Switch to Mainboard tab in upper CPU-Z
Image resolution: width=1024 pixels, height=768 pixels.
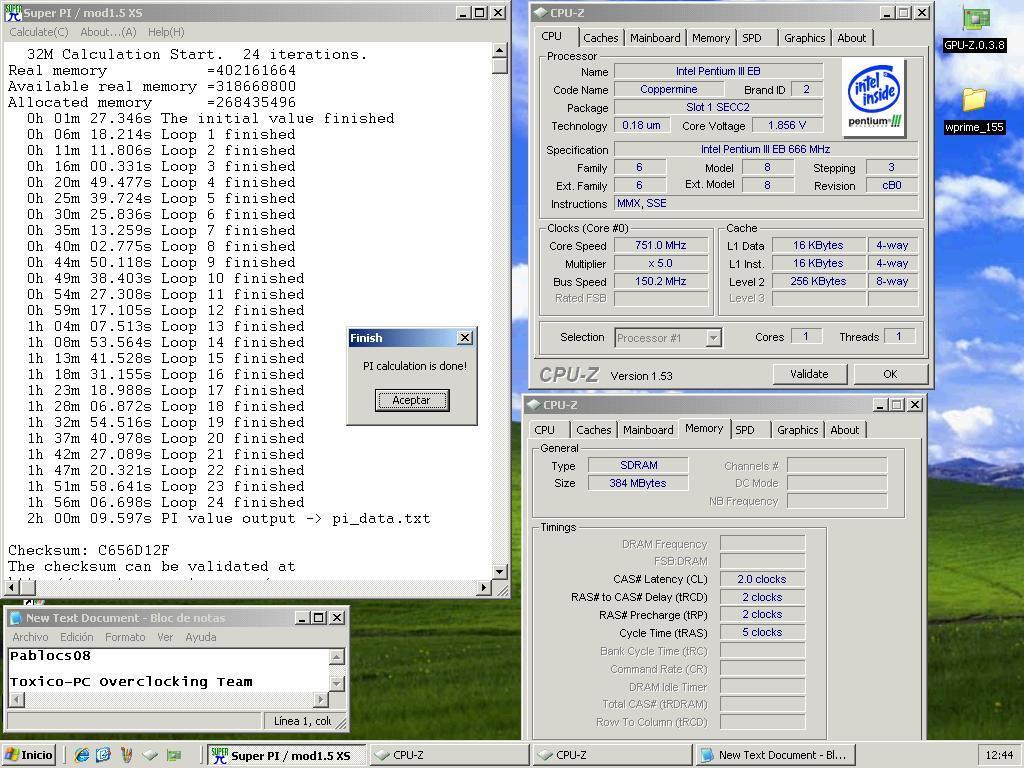(x=655, y=38)
